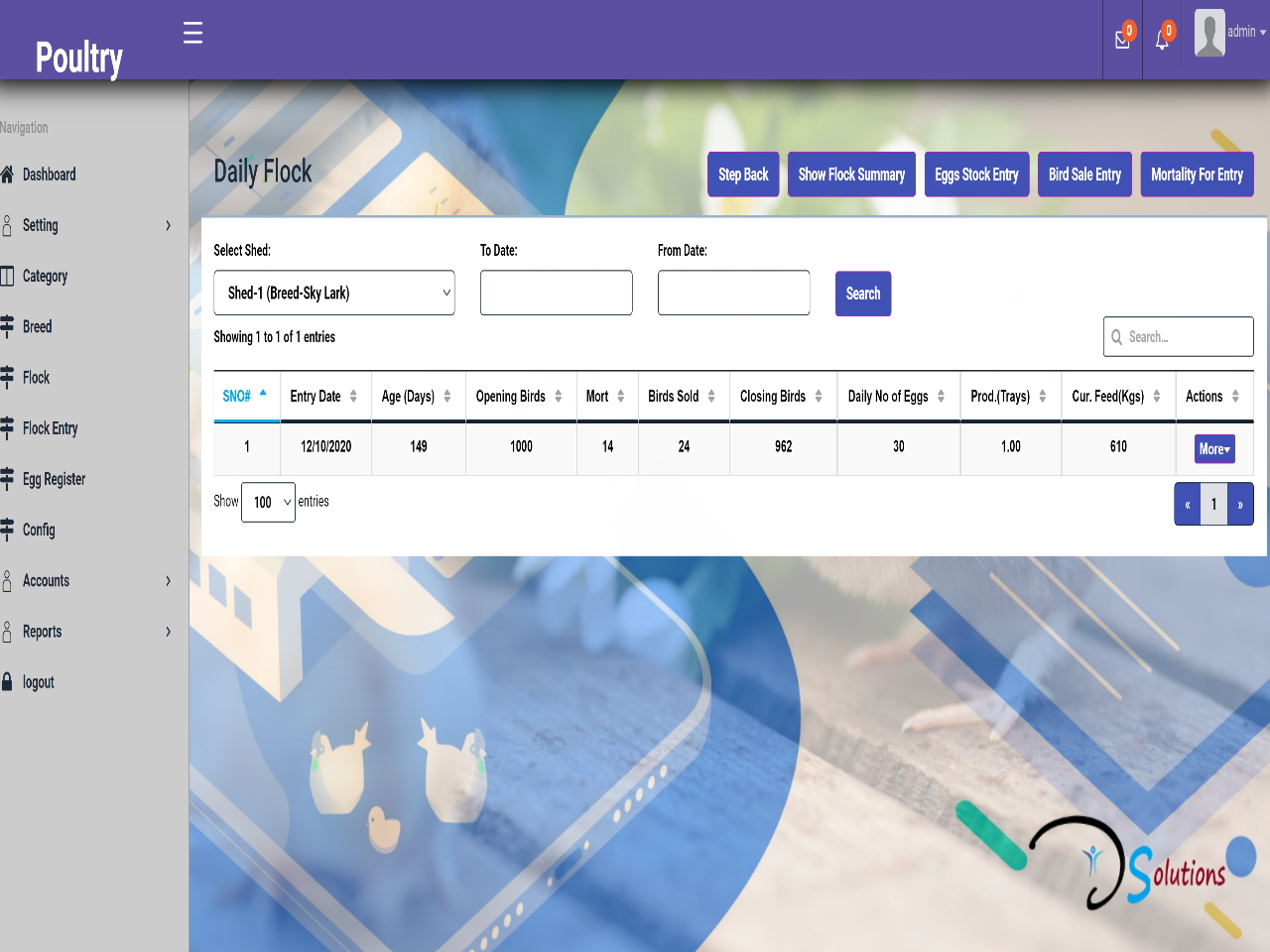The width and height of the screenshot is (1270, 952).
Task: Click the To Date input field
Action: [x=556, y=294]
